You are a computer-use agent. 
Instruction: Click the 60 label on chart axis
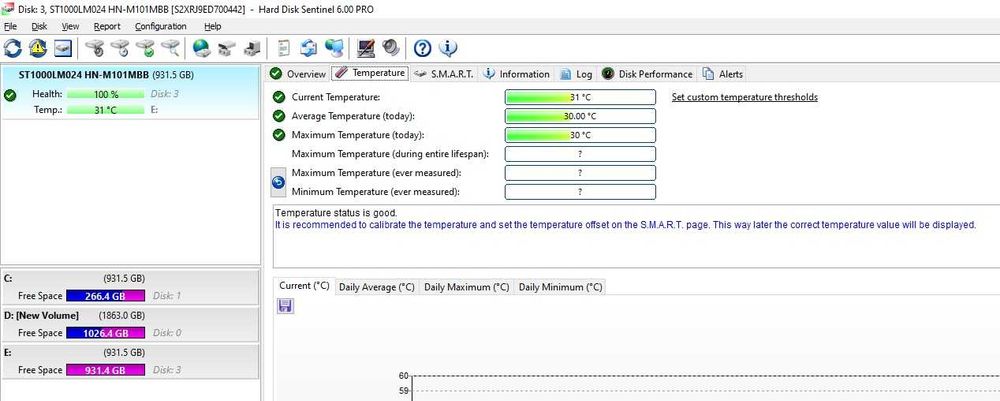[403, 375]
